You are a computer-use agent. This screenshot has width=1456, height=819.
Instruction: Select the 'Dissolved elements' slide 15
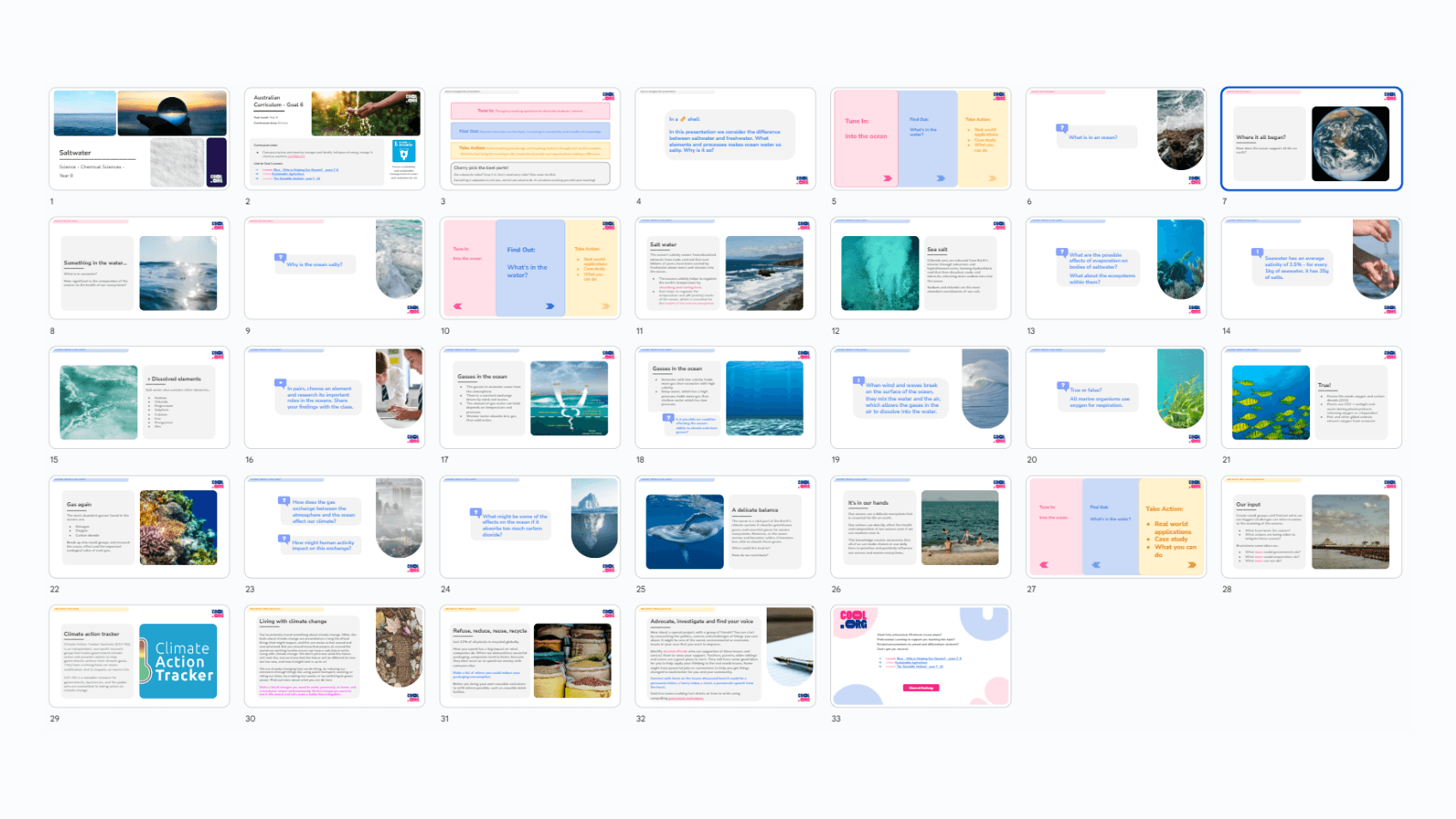pyautogui.click(x=139, y=397)
